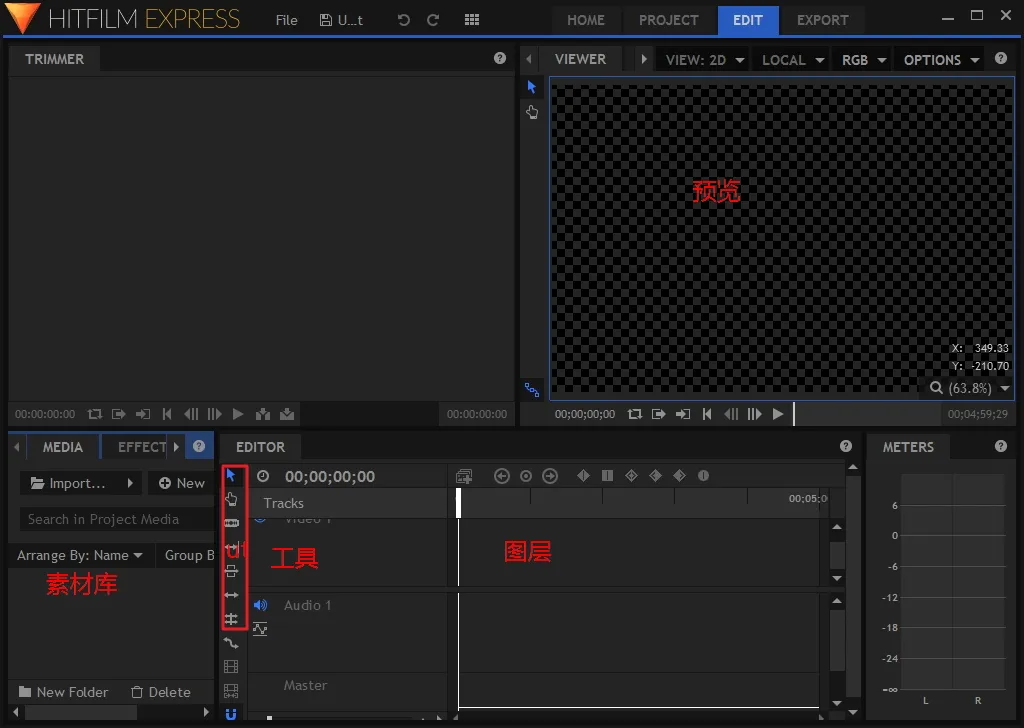Open the audio sync tool below toolbar box

[x=231, y=643]
